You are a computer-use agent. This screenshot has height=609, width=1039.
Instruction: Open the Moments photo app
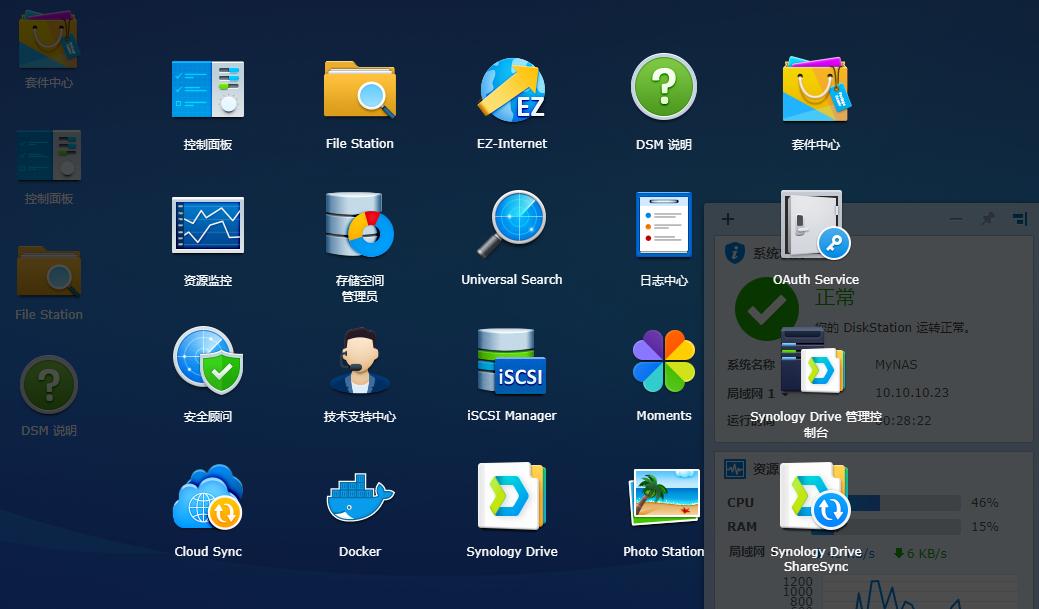pos(664,360)
